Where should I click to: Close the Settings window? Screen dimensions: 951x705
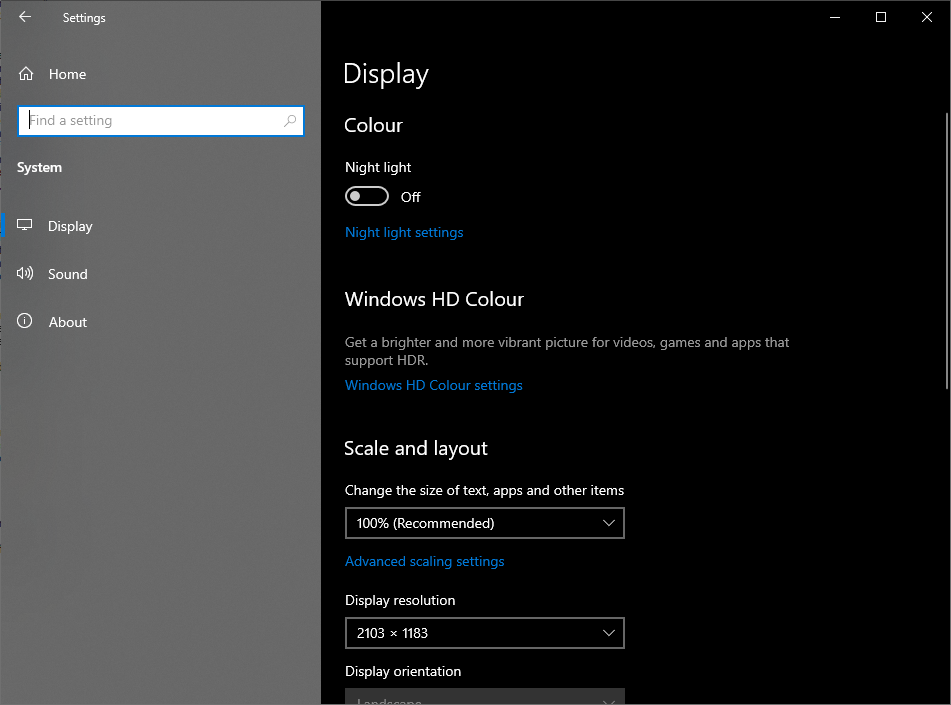[x=927, y=17]
